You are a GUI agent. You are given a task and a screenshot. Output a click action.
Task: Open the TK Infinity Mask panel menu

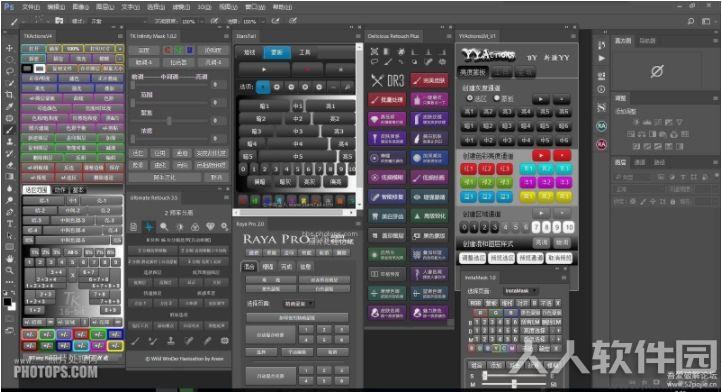coord(227,36)
